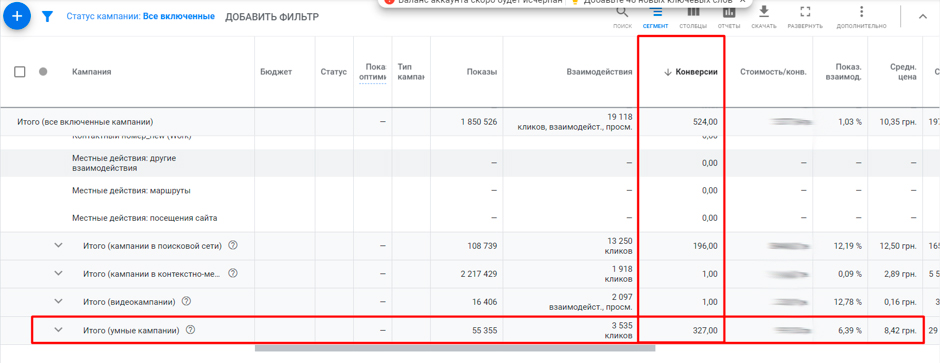
Task: Click the video campaigns impressions 16 406
Action: click(x=484, y=301)
